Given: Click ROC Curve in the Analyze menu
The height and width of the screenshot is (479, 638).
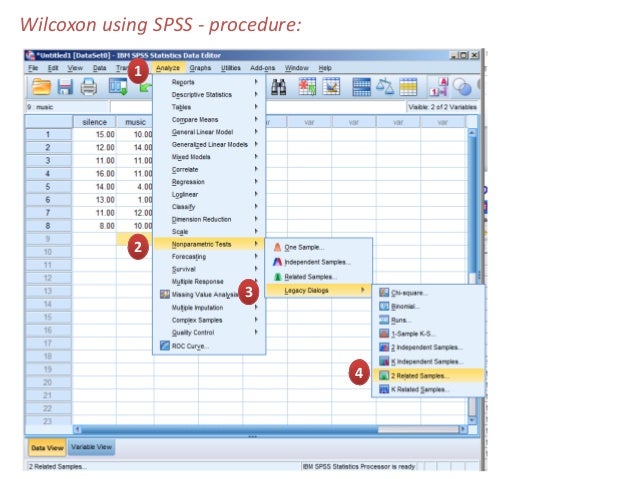Looking at the screenshot, I should tap(209, 346).
